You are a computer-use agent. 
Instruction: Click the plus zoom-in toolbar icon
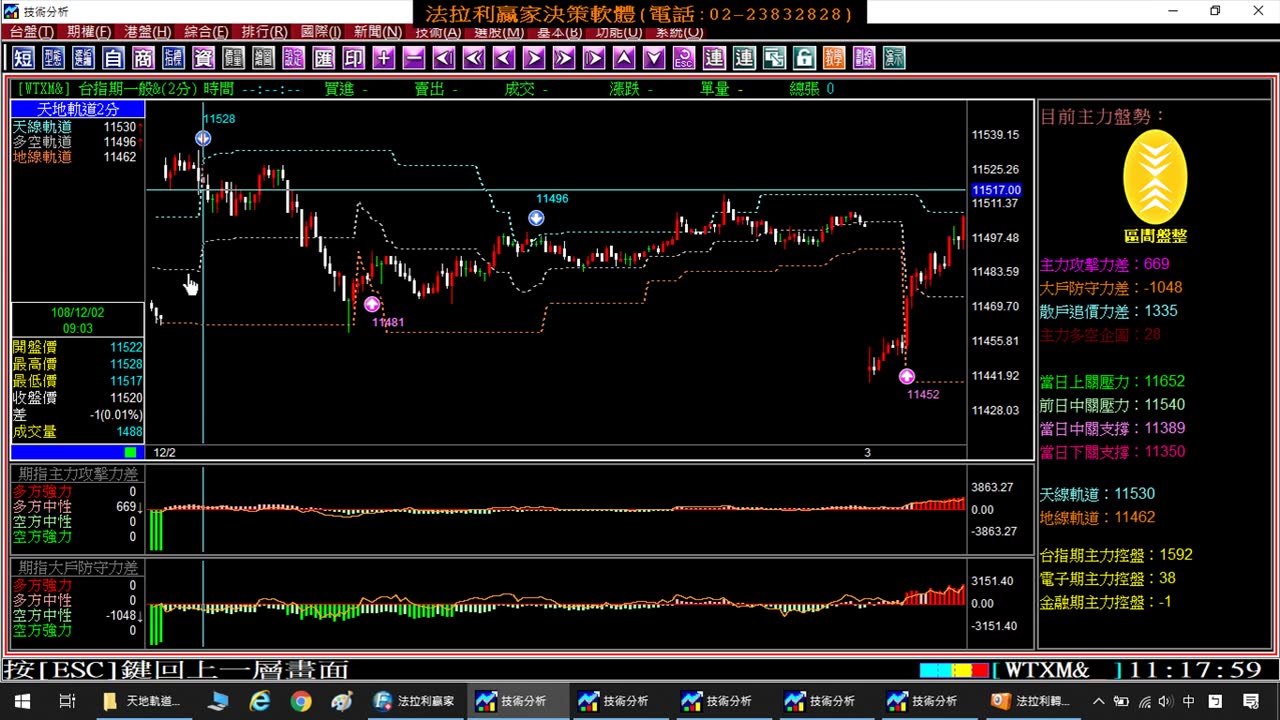point(384,58)
